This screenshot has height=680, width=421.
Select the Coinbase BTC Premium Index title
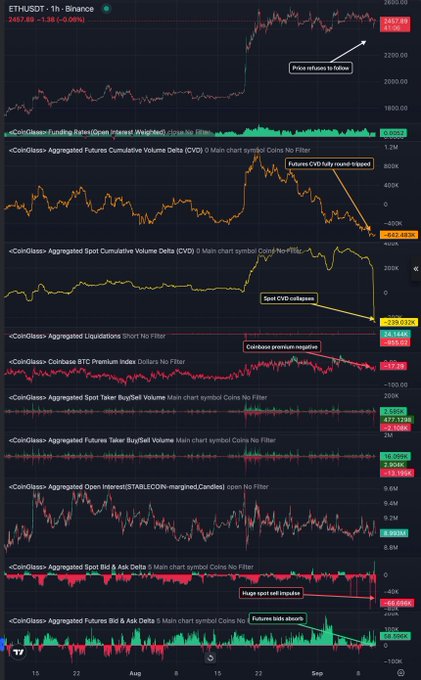pos(72,362)
